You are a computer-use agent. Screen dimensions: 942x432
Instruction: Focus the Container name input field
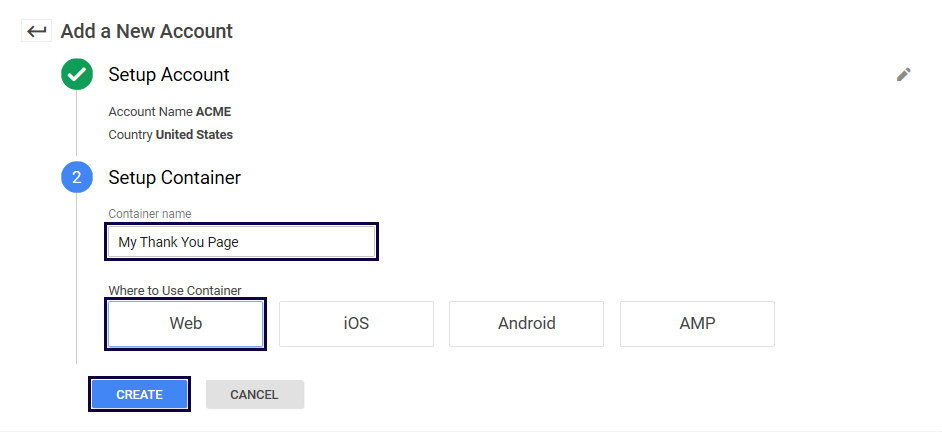pyautogui.click(x=241, y=242)
